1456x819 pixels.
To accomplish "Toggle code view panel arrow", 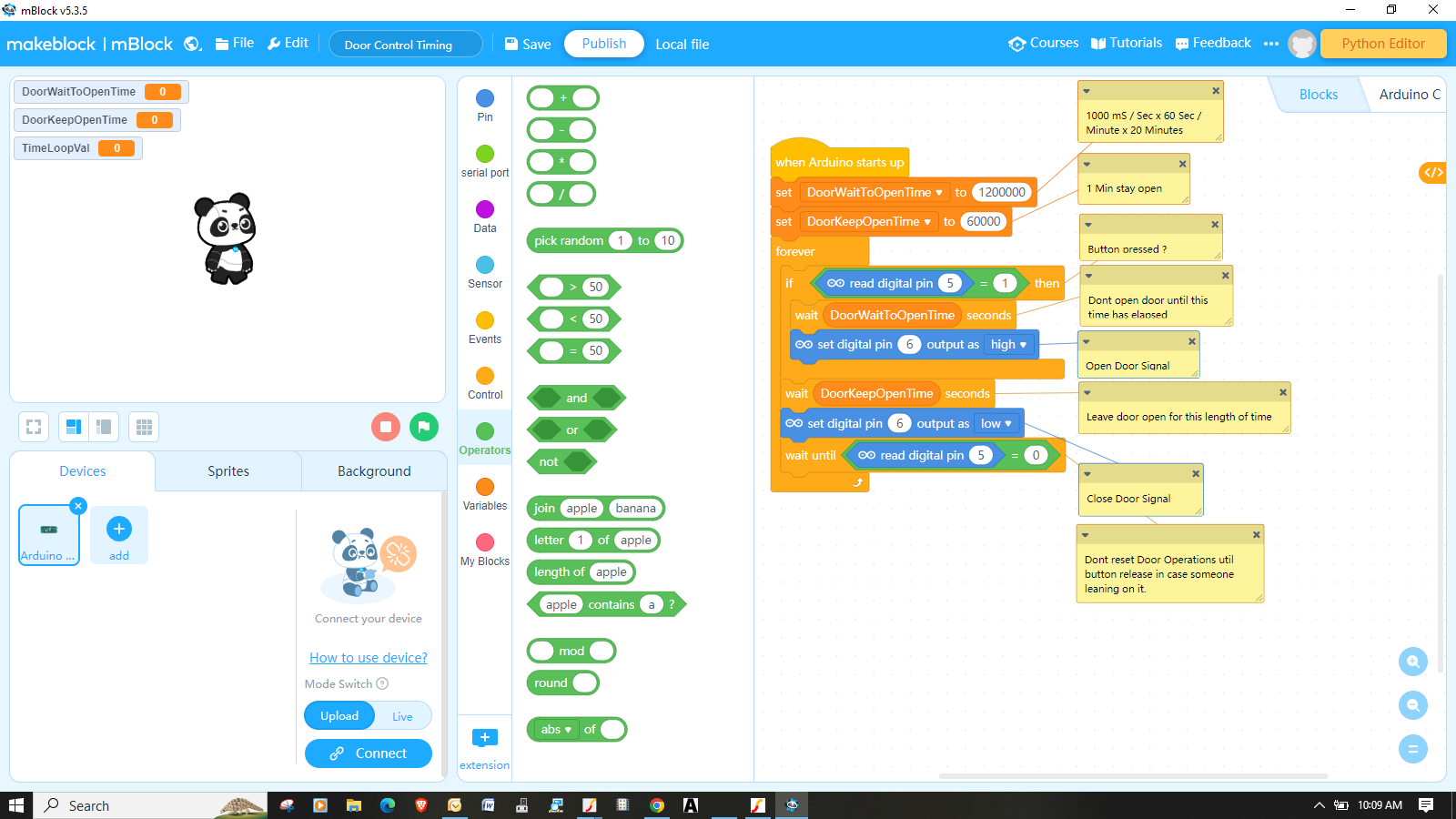I will tap(1433, 172).
